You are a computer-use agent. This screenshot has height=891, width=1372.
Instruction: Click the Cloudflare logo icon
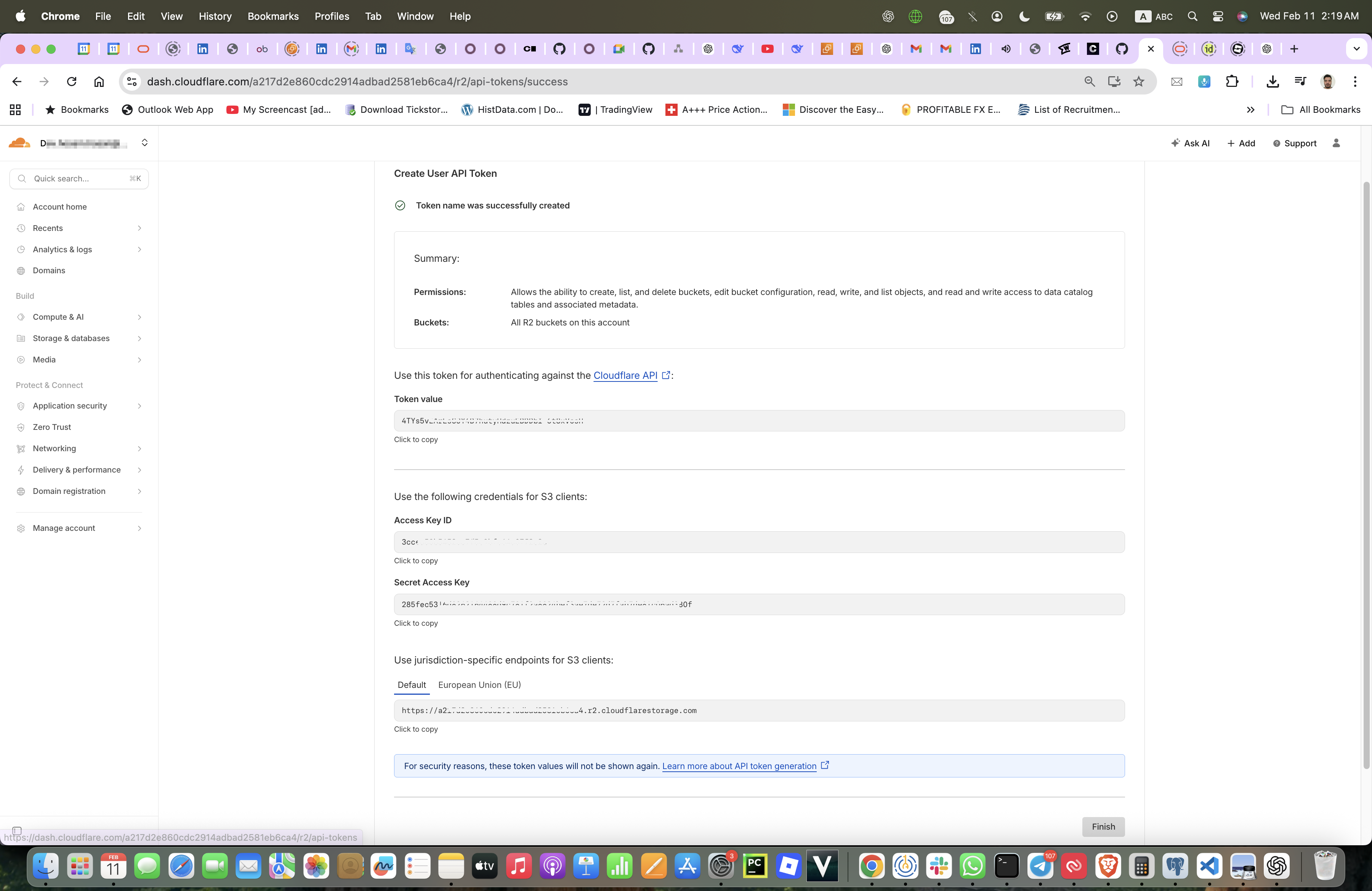point(19,143)
